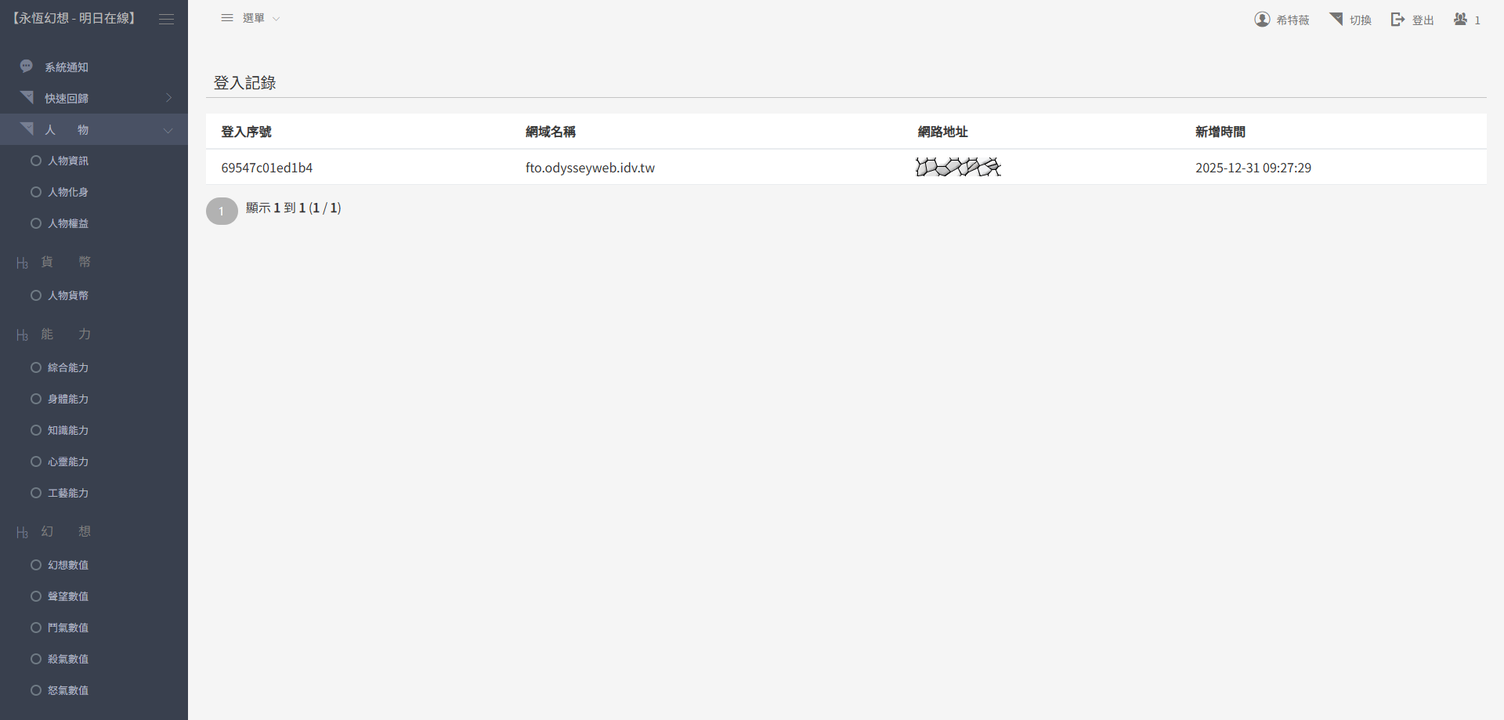Click the 登入序號 column header
The image size is (1504, 720).
pyautogui.click(x=246, y=132)
